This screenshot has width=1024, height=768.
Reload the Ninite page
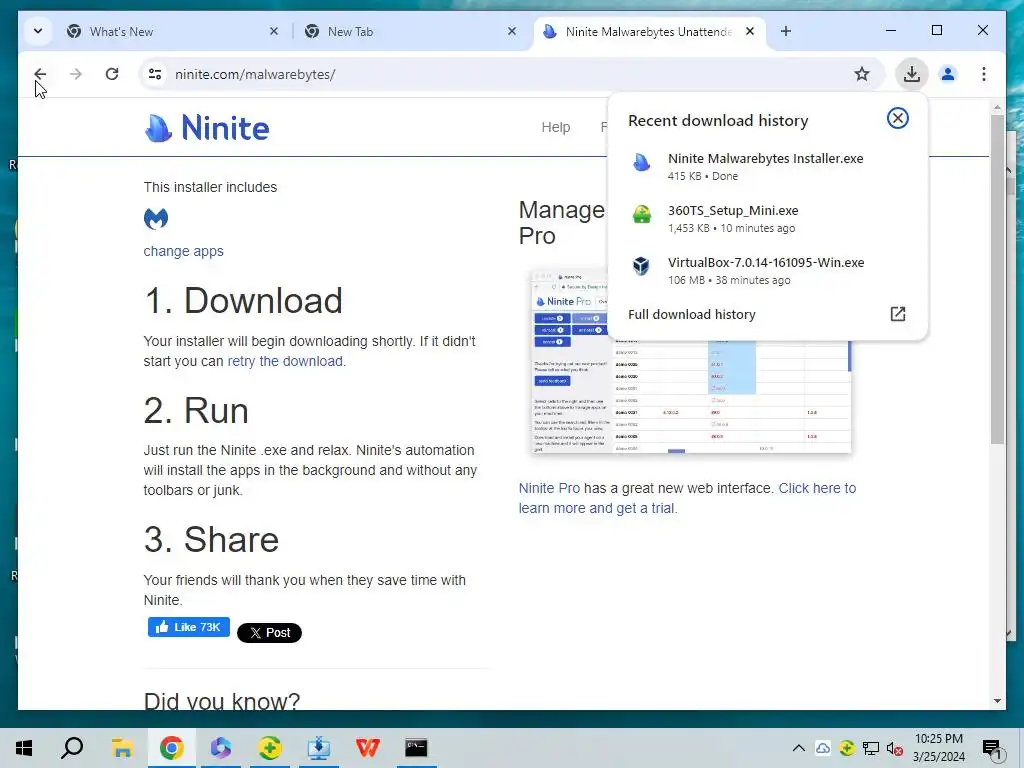(x=112, y=74)
